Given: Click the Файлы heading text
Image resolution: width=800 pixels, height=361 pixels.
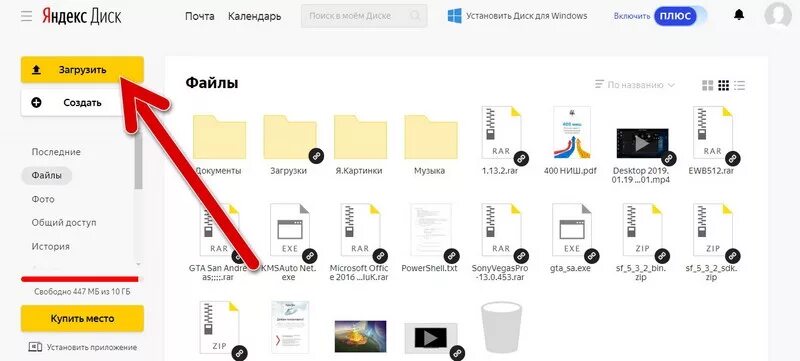Looking at the screenshot, I should (212, 83).
